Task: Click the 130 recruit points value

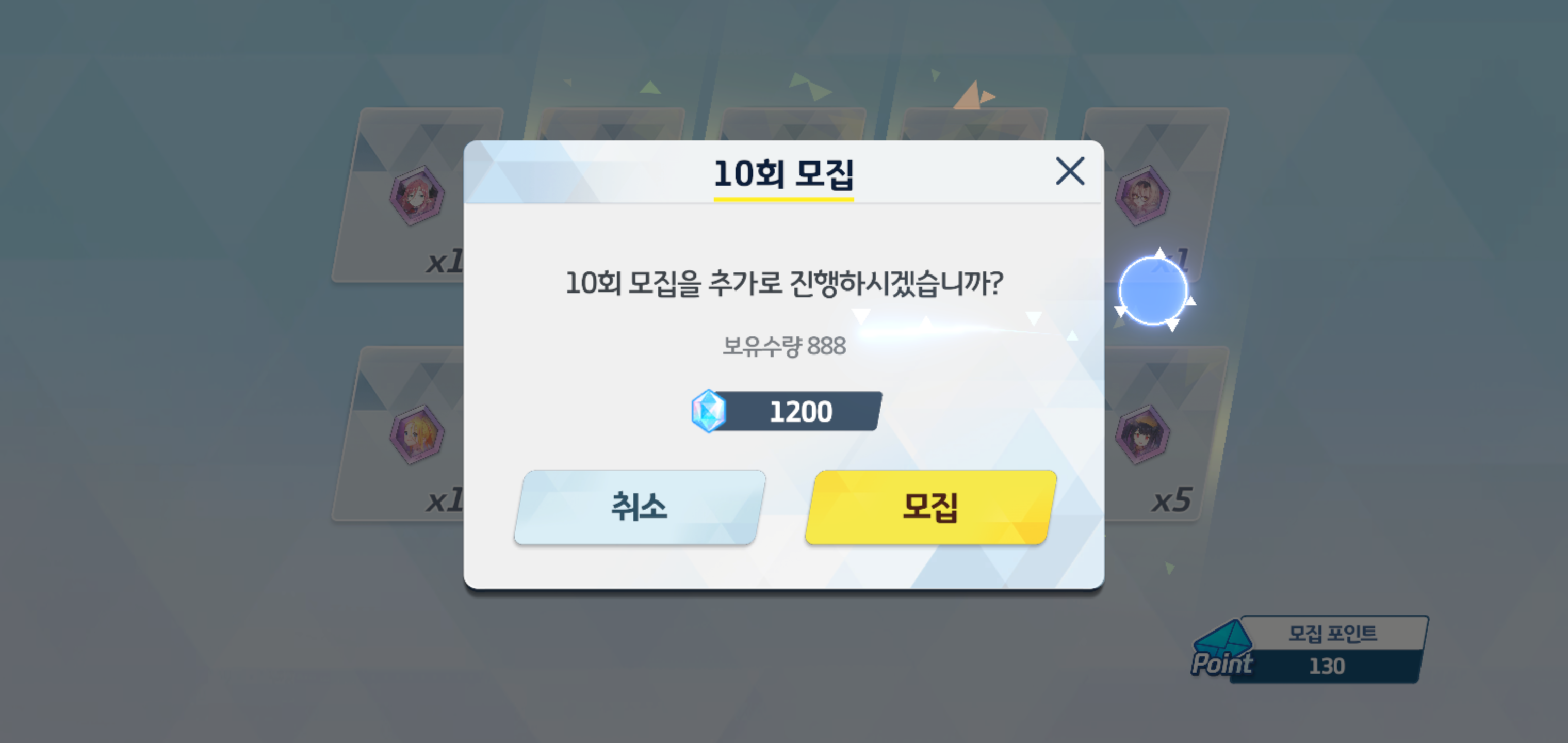Action: coord(1327,666)
